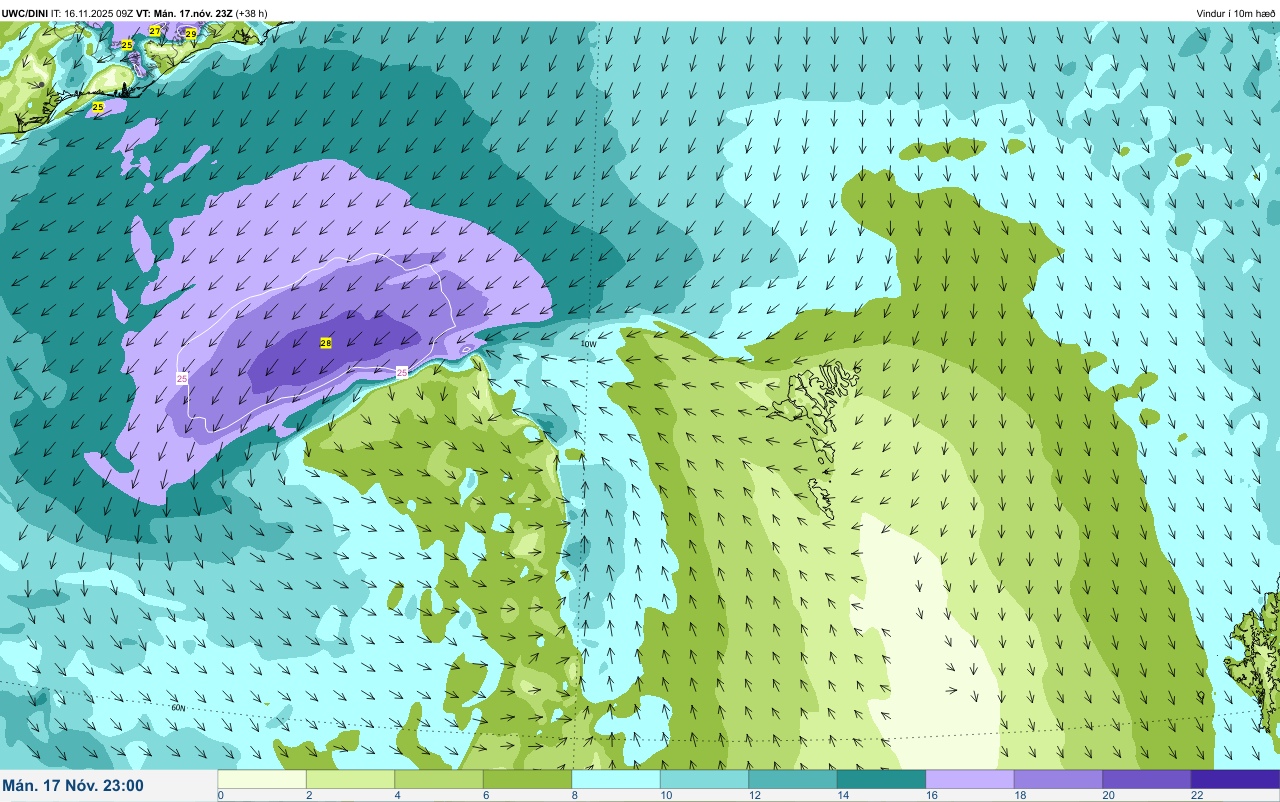Select the medium purple 18–20 legend swatch
The height and width of the screenshot is (802, 1280).
(1058, 779)
